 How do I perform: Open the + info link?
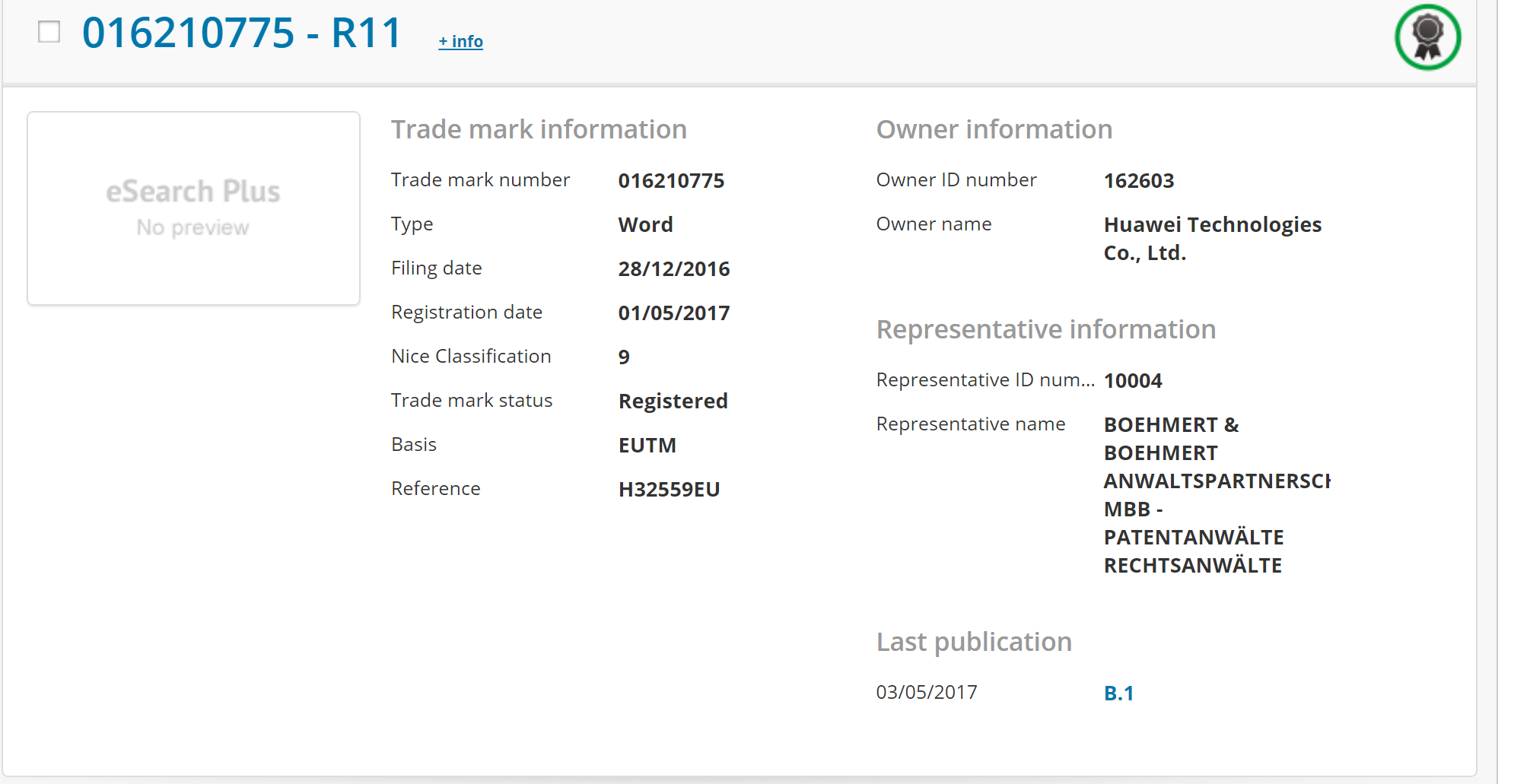[460, 42]
